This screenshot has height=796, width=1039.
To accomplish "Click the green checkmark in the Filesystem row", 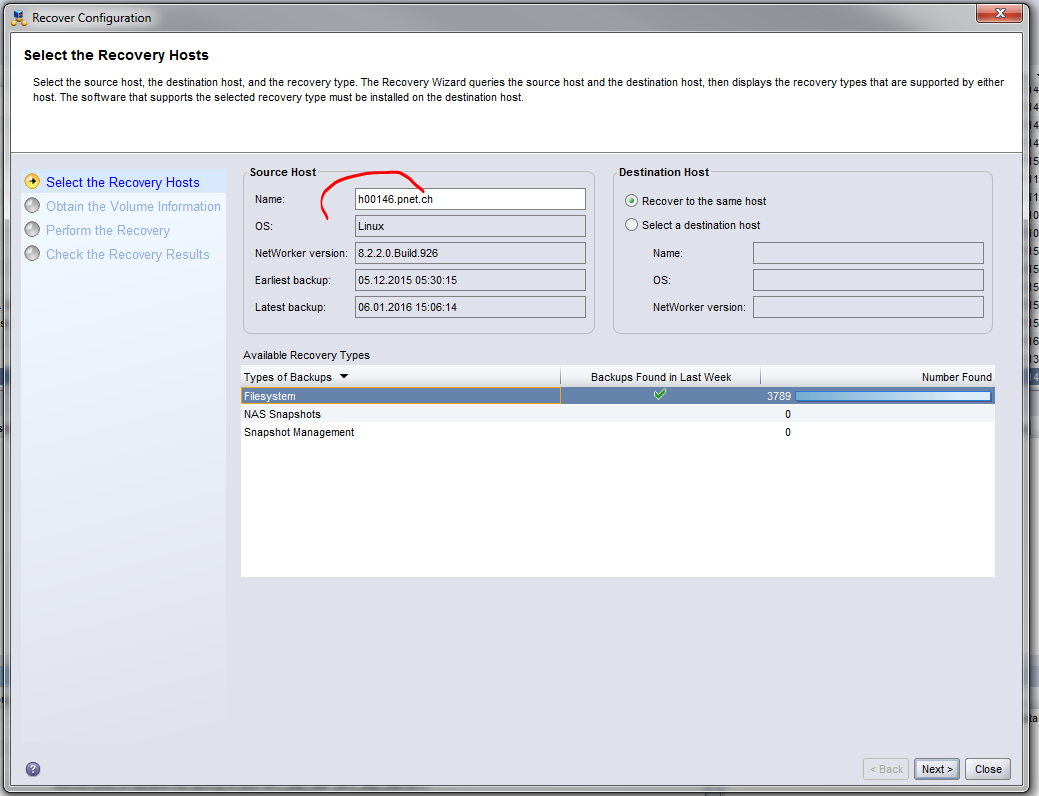I will 659,394.
